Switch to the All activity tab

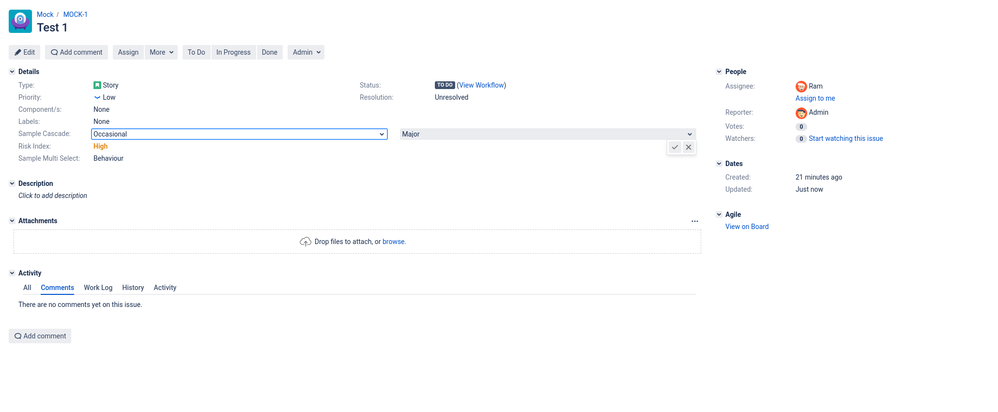click(x=27, y=288)
